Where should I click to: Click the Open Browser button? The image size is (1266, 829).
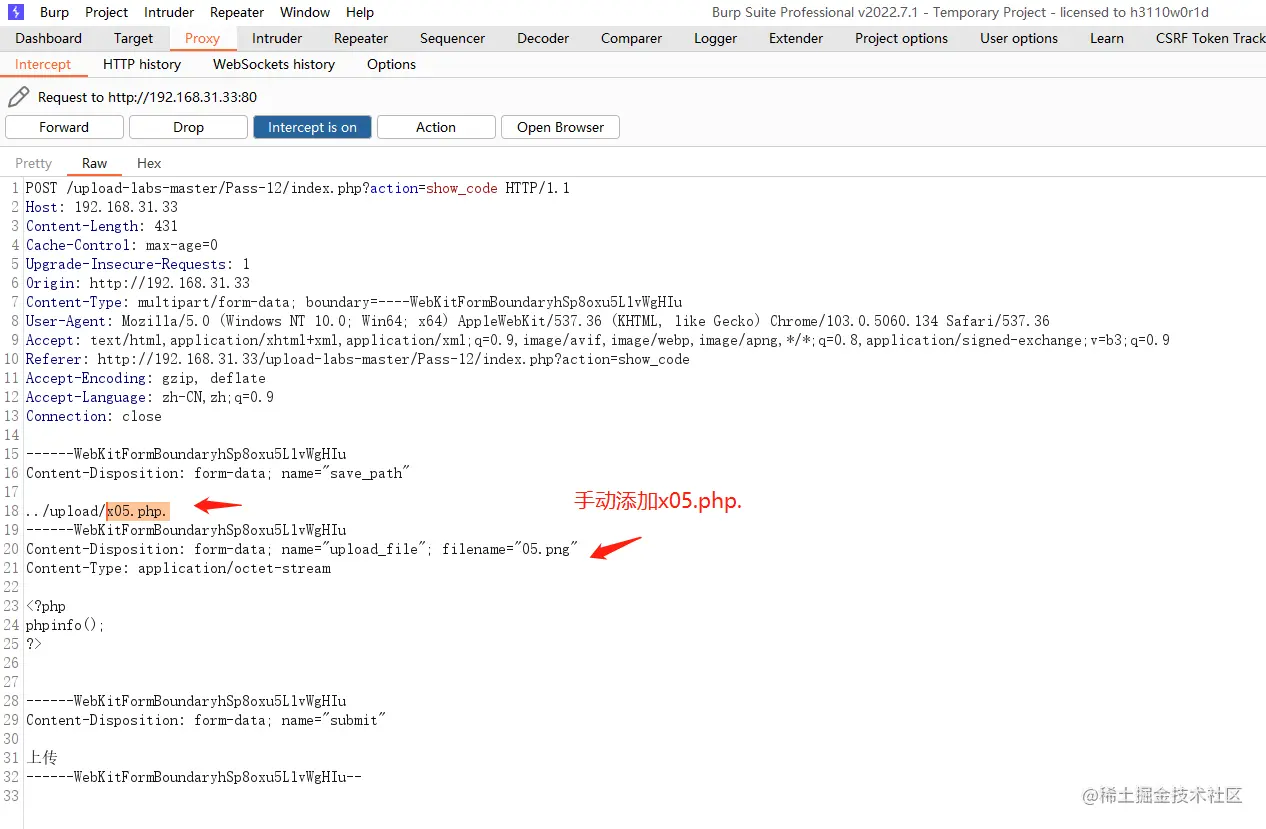tap(560, 127)
